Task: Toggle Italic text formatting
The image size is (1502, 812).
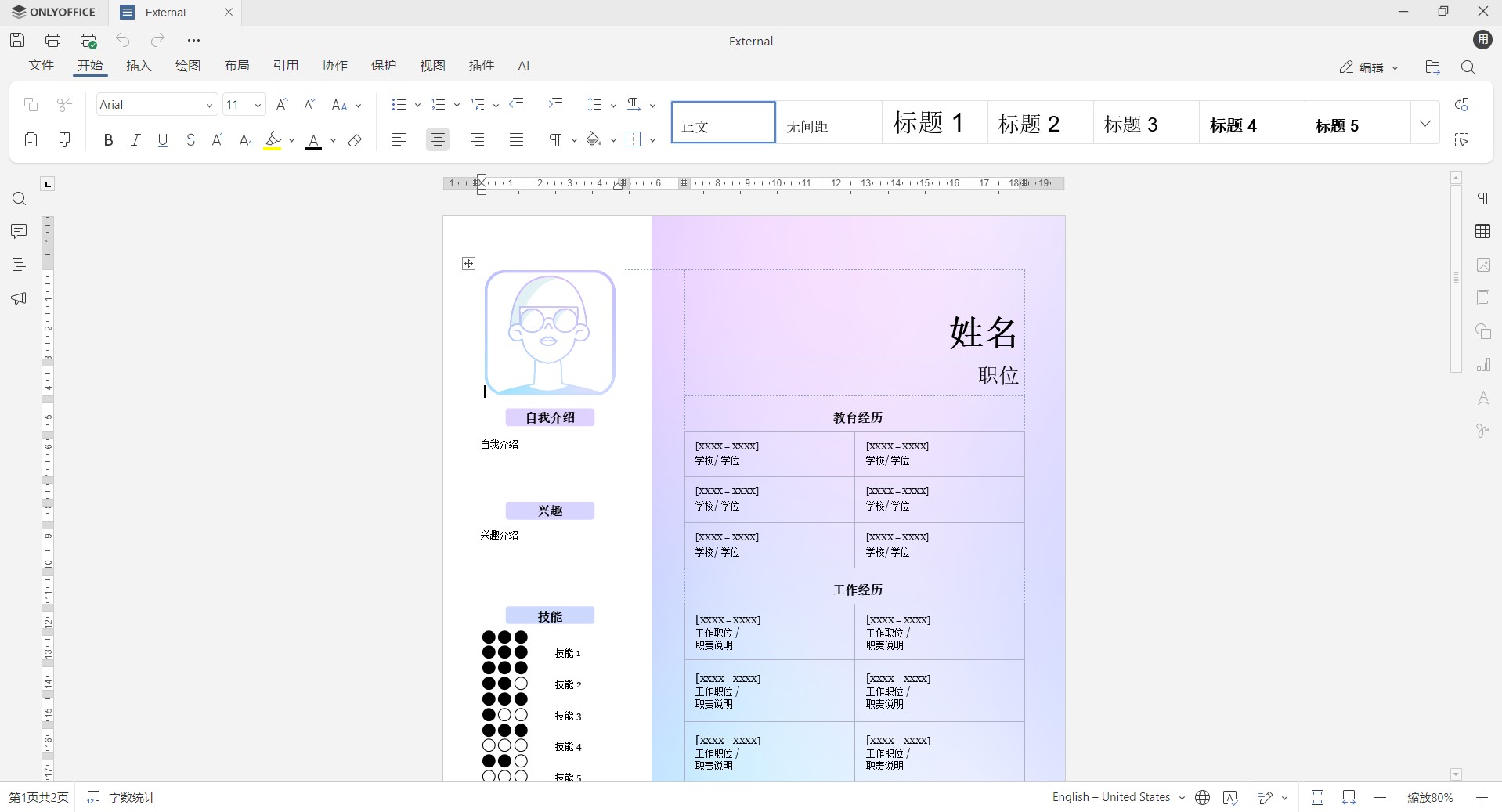Action: [x=135, y=140]
